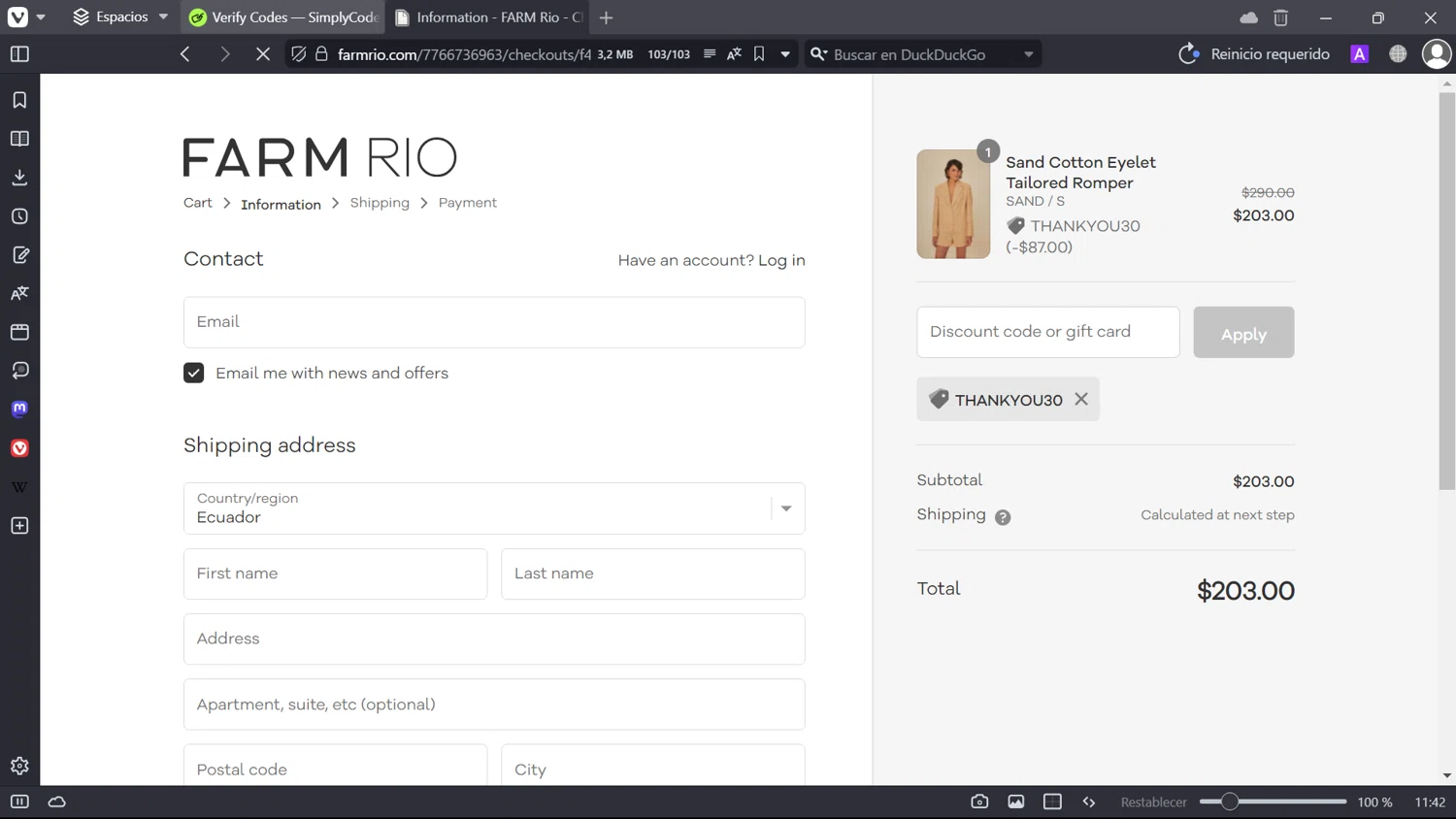Open page actions code icon

(1089, 802)
